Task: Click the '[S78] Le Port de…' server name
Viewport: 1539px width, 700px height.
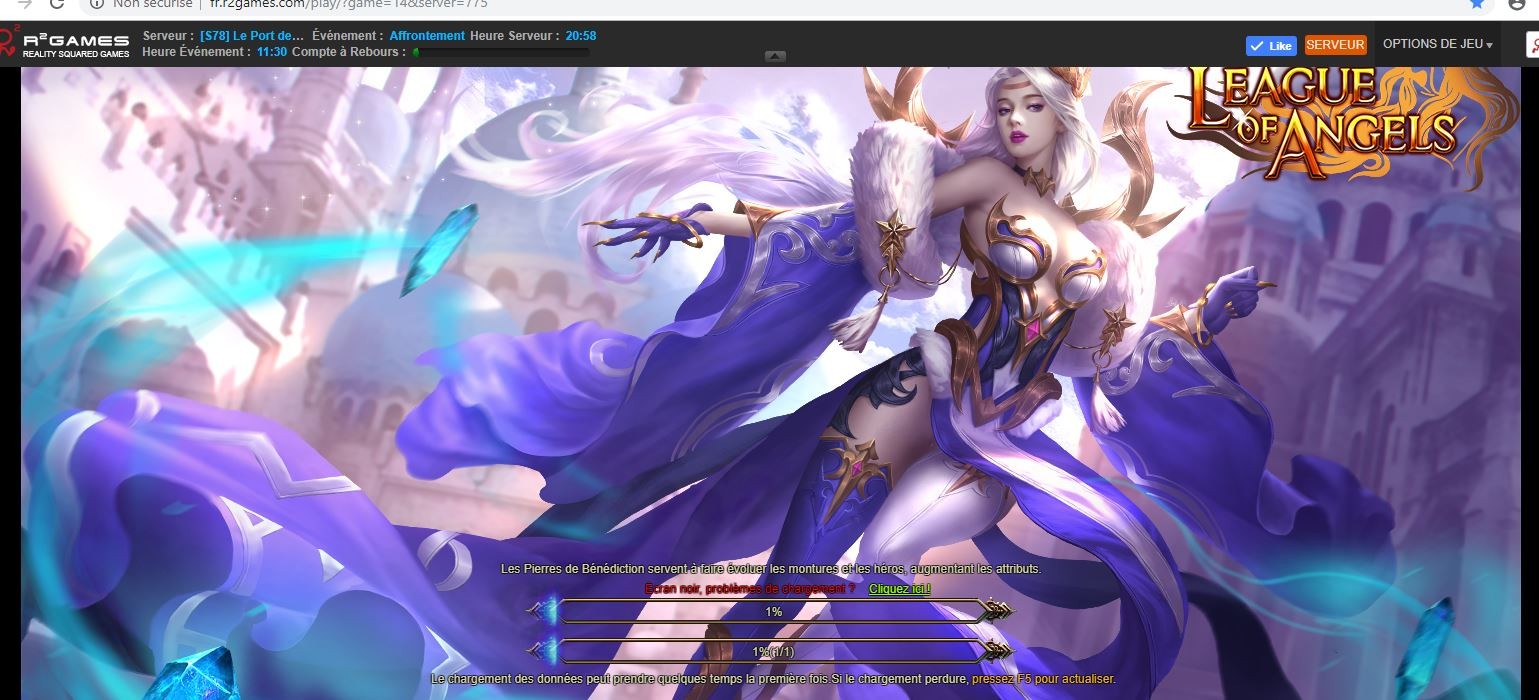Action: pyautogui.click(x=251, y=36)
